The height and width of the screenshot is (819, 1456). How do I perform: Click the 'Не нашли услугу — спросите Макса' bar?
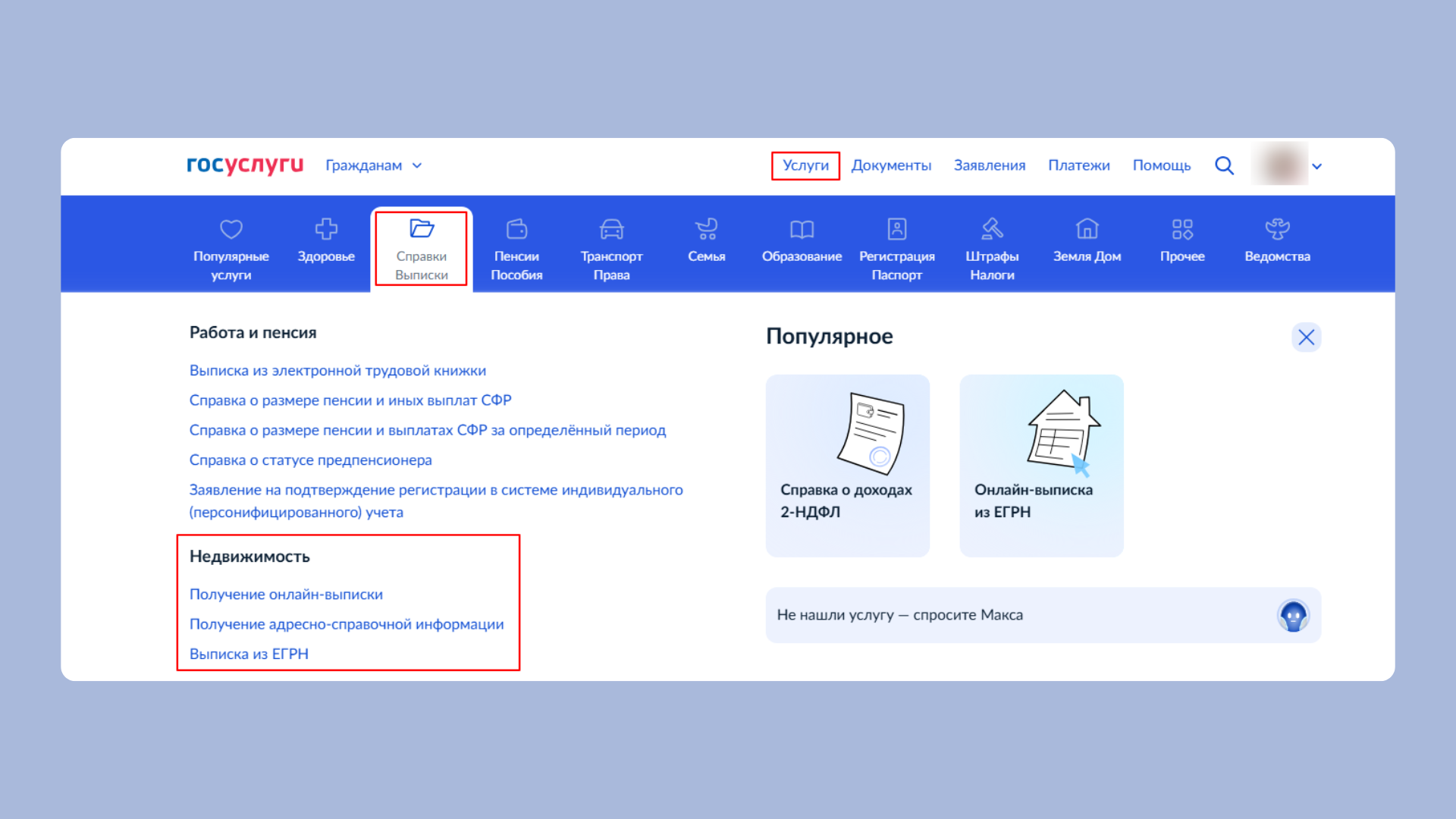[1043, 615]
